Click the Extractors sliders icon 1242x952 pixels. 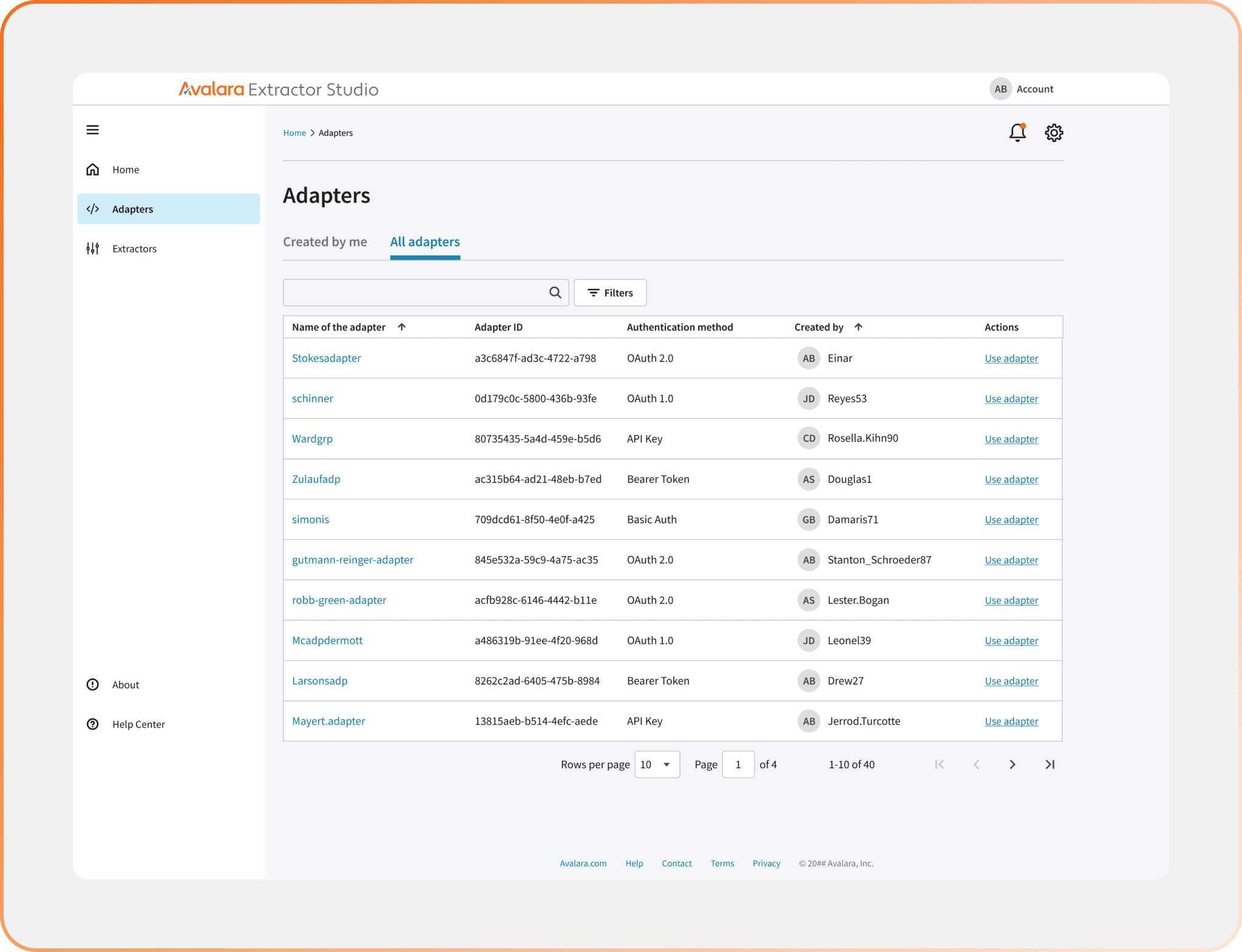[92, 249]
